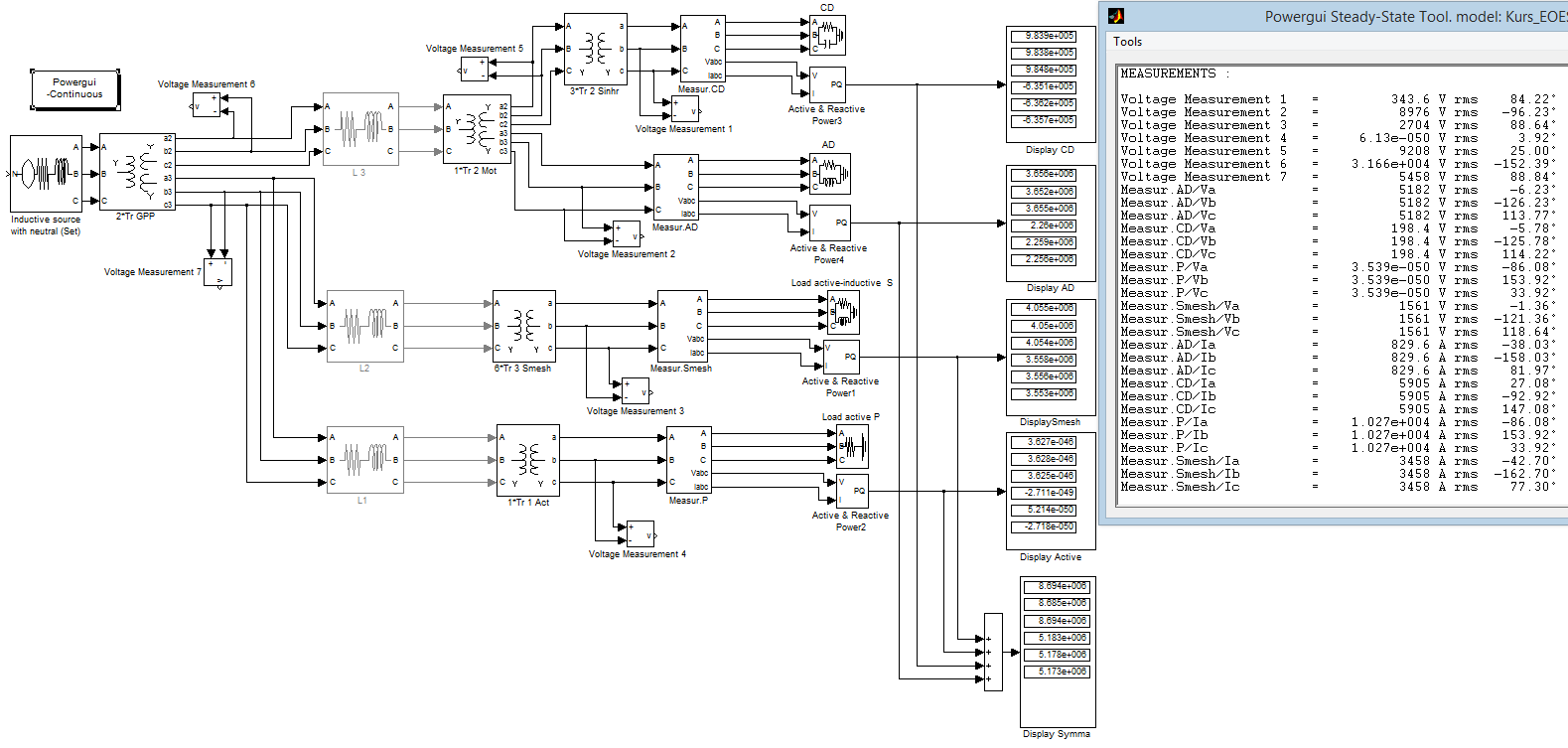
Task: Click the 'Measur.P/Vb' result row
Action: (x=1338, y=280)
